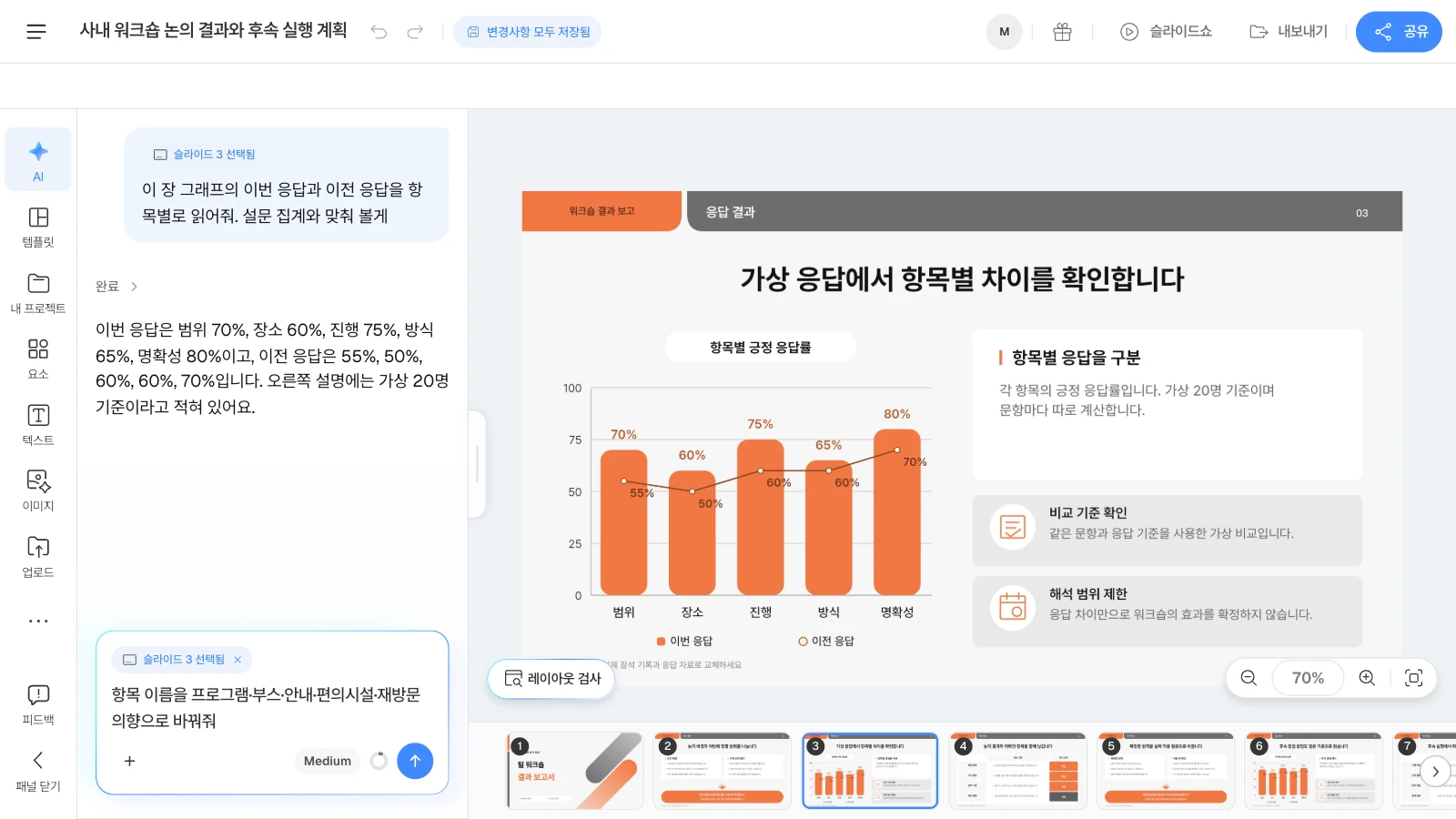Redo the last undone change
Image resolution: width=1456 pixels, height=819 pixels.
tap(415, 32)
